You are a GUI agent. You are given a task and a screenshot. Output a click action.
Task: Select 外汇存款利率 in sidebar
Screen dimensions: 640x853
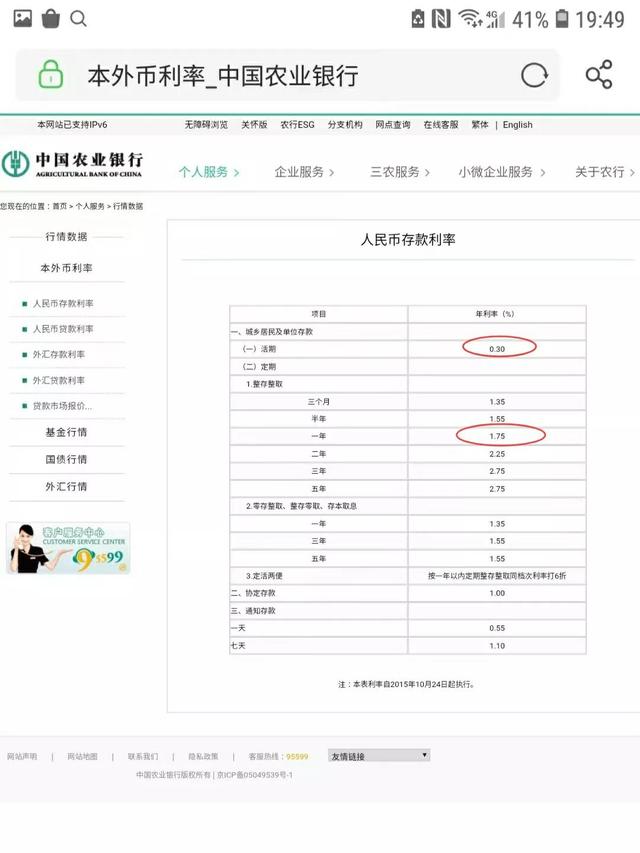click(x=59, y=355)
